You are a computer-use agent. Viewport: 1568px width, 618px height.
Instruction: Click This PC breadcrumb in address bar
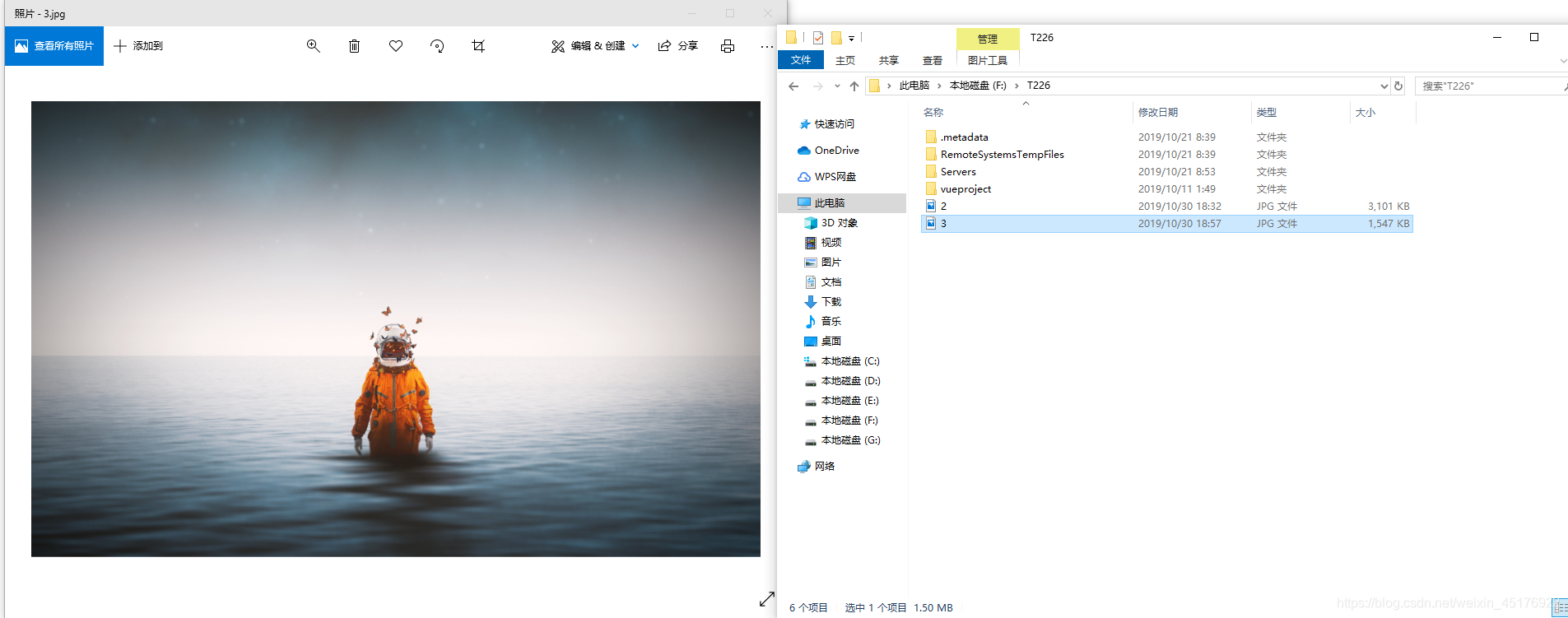[x=914, y=86]
